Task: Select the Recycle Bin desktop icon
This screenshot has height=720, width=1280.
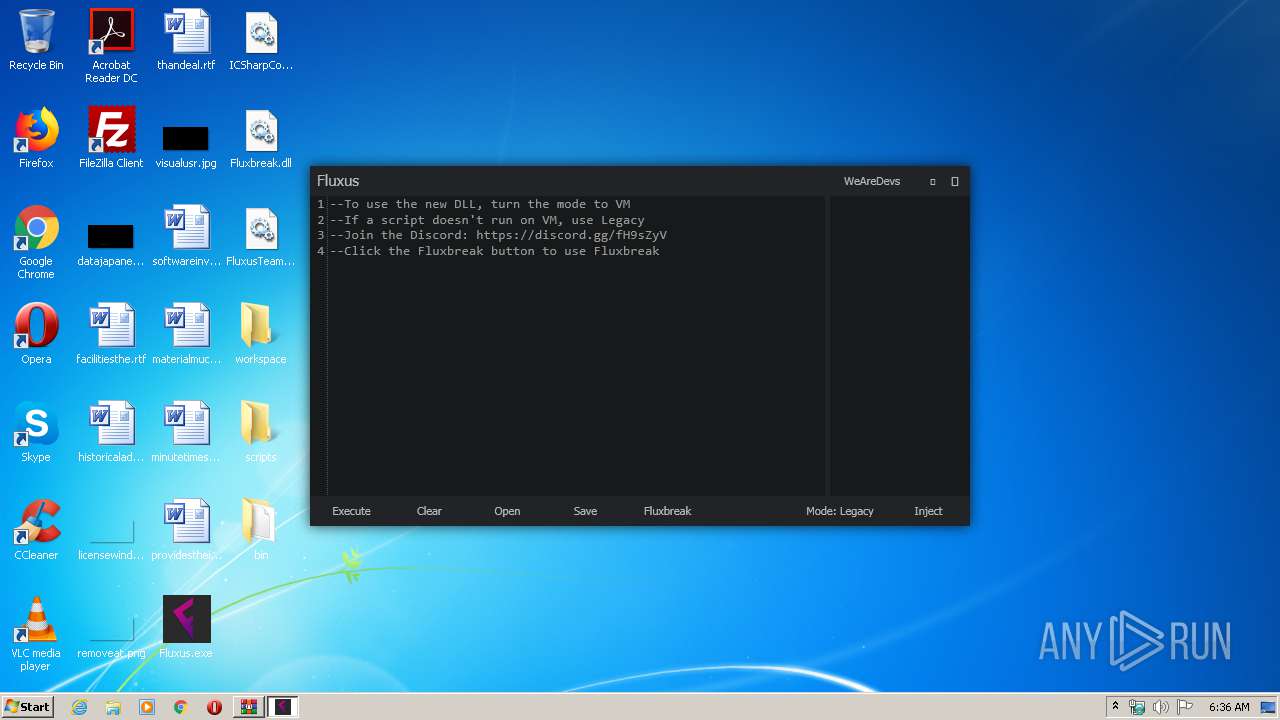Action: tap(36, 41)
